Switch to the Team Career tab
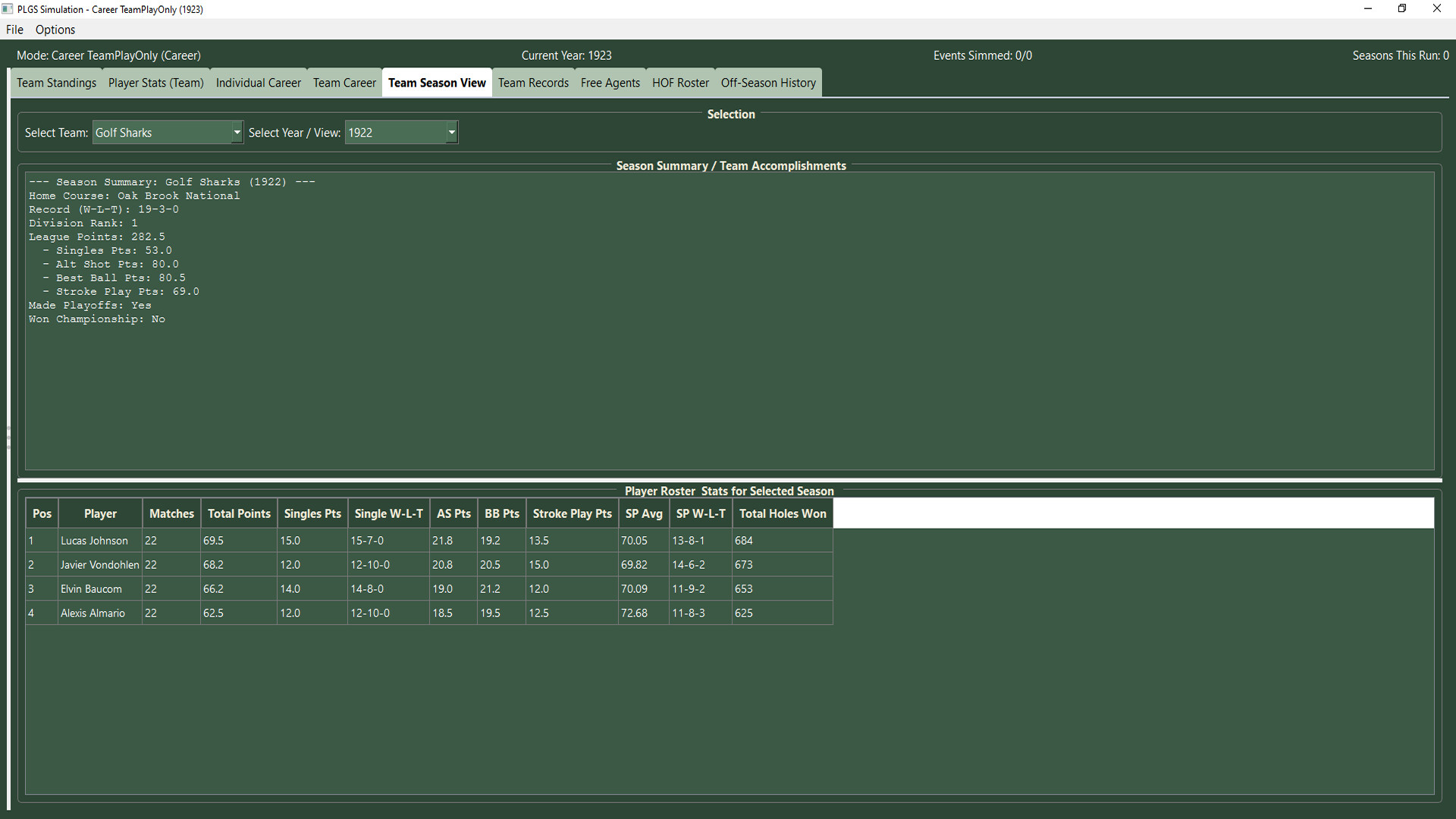Screen dimensions: 1456x819 tap(344, 83)
